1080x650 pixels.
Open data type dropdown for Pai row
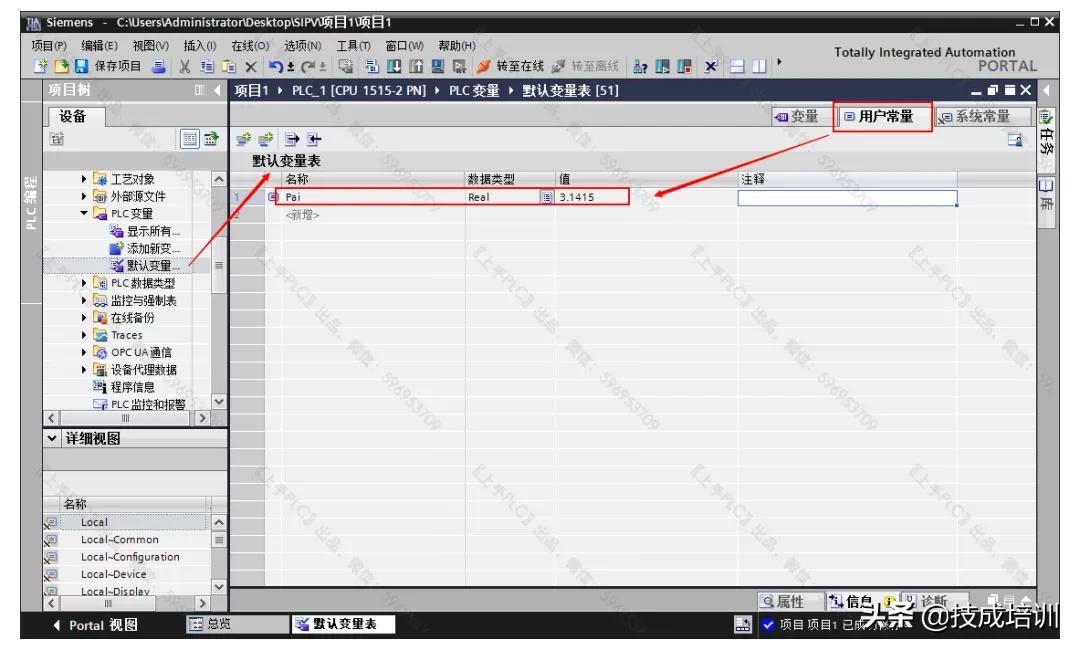[x=546, y=197]
